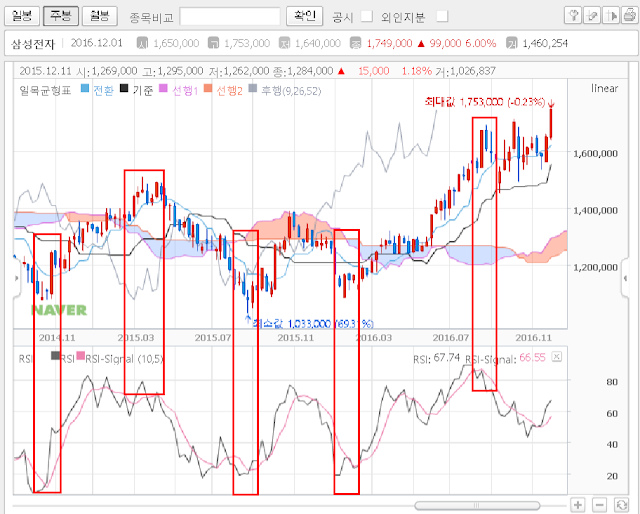Screen dimensions: 640x514
Task: Click the 'linear' scale label
Action: tap(604, 89)
